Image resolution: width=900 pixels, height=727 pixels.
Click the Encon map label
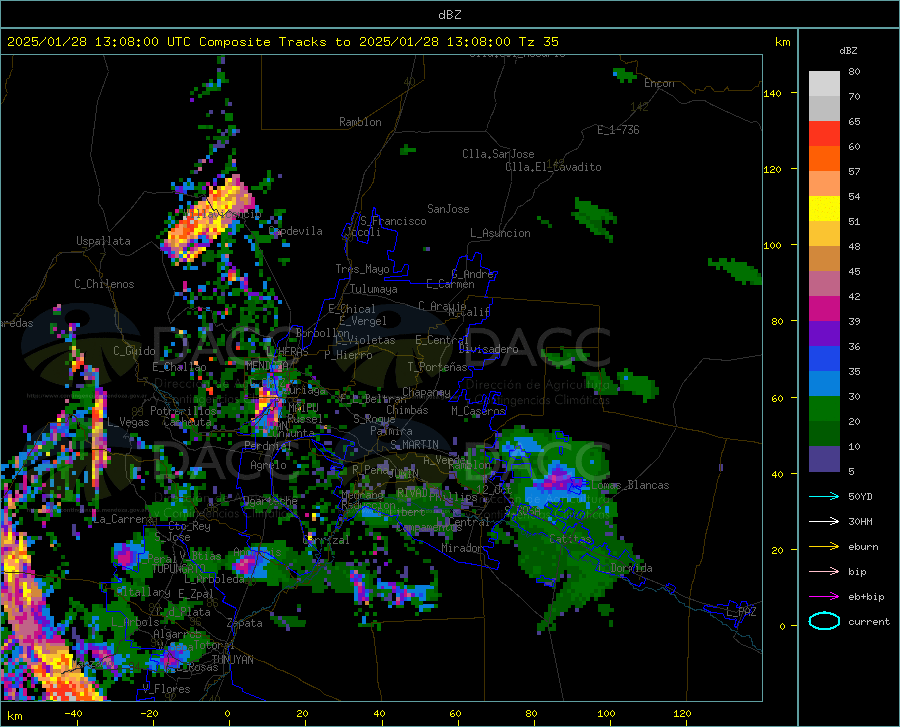point(659,83)
